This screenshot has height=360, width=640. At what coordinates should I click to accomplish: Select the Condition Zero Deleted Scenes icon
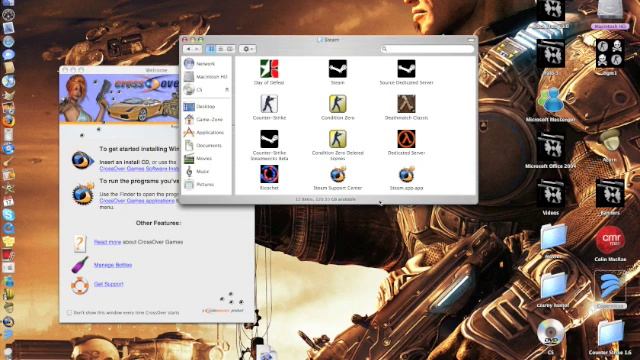338,139
